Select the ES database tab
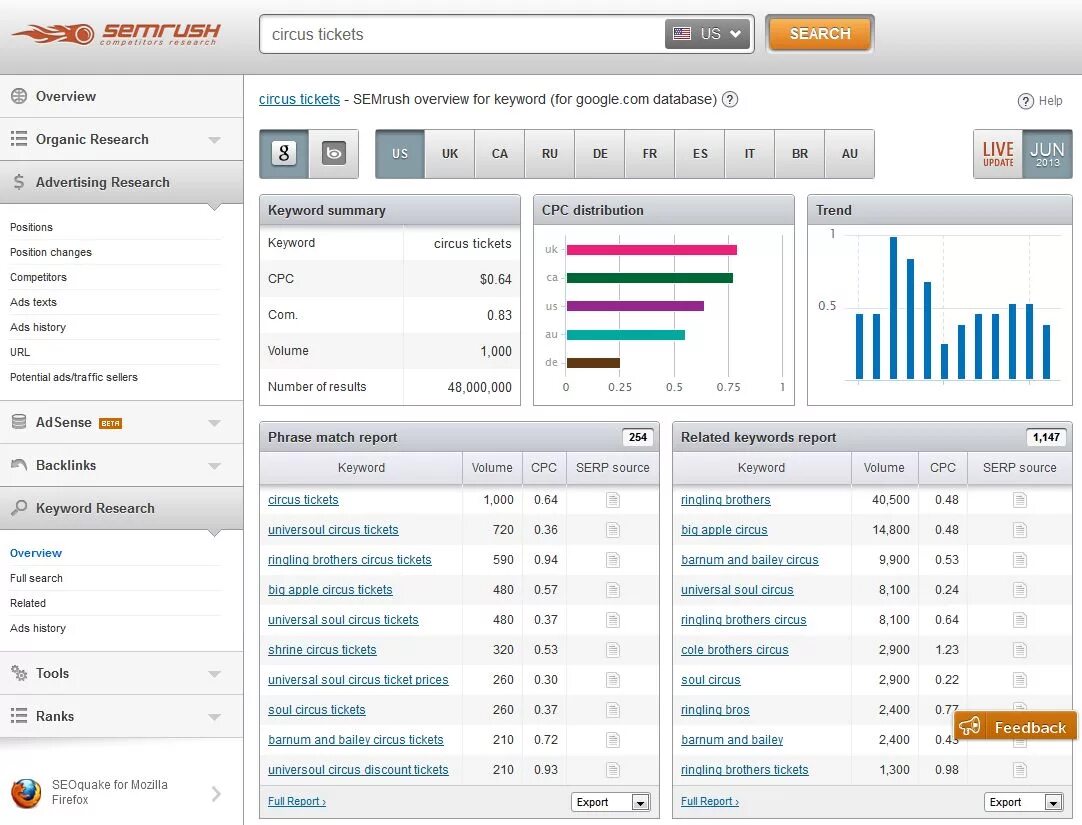Screen dimensions: 1082x825 [700, 154]
